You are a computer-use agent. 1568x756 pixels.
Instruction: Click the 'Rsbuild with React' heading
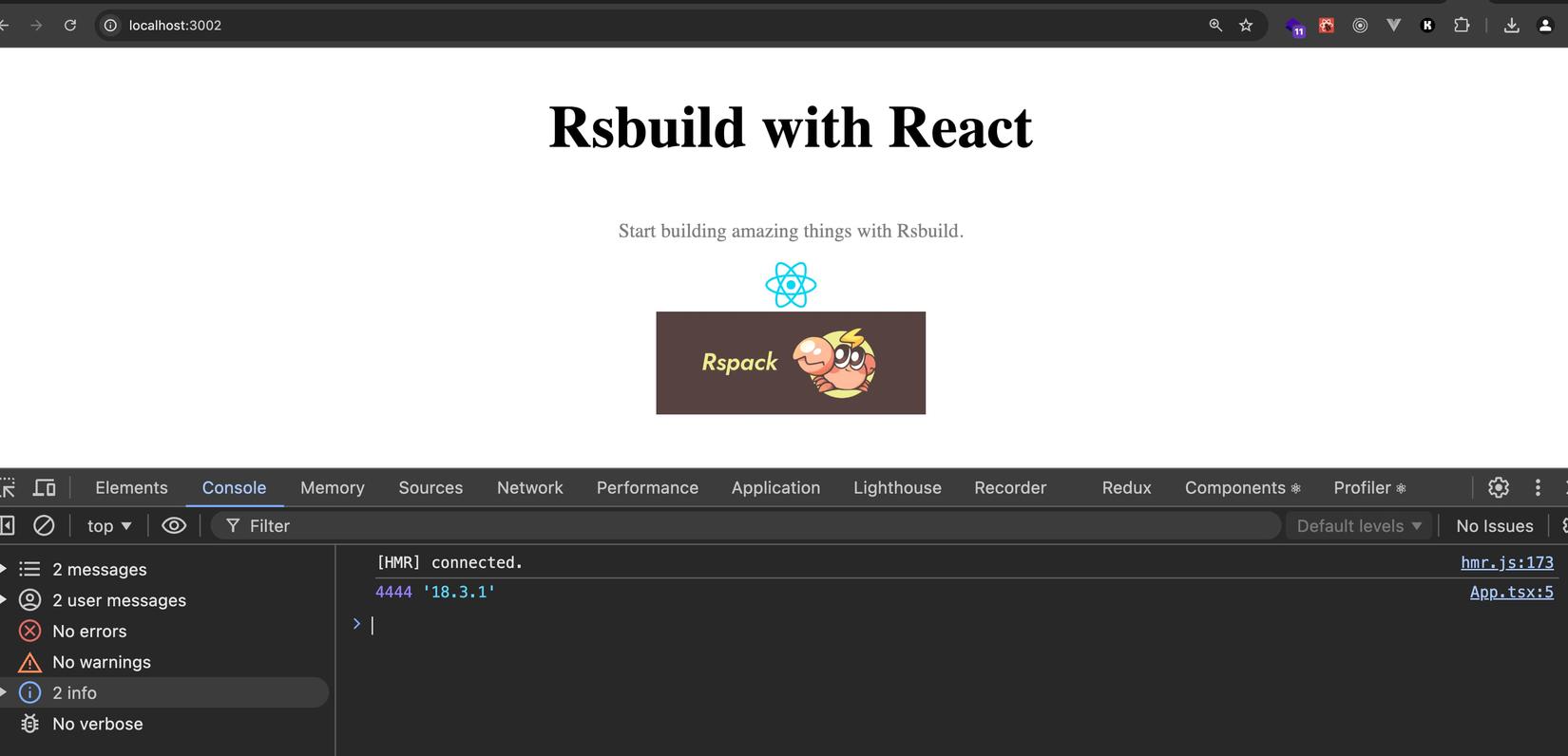pyautogui.click(x=791, y=126)
